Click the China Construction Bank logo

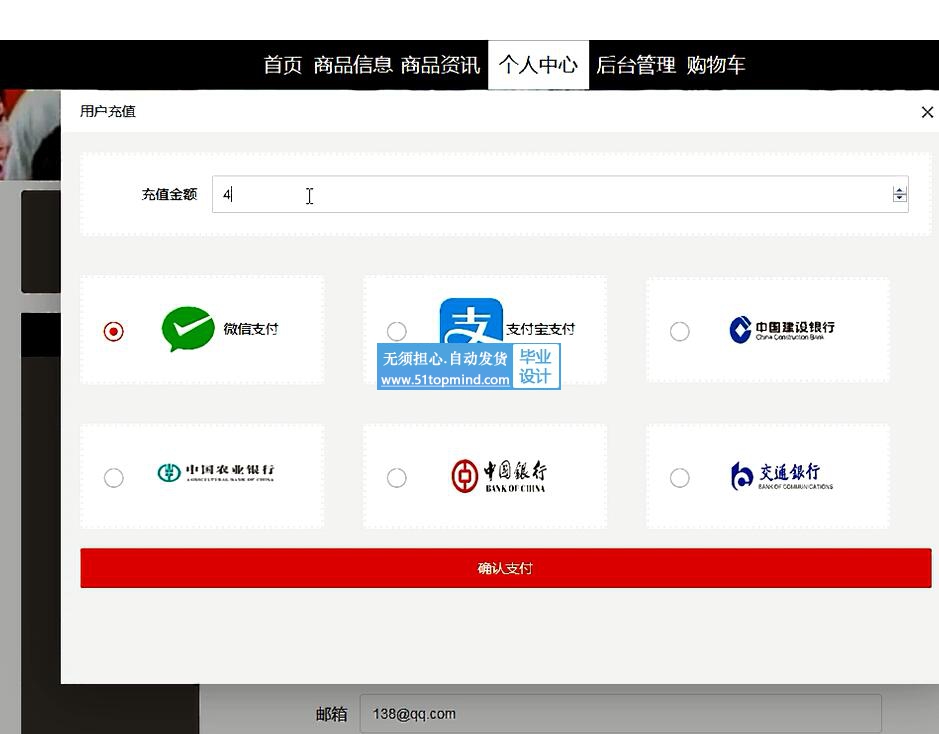782,329
